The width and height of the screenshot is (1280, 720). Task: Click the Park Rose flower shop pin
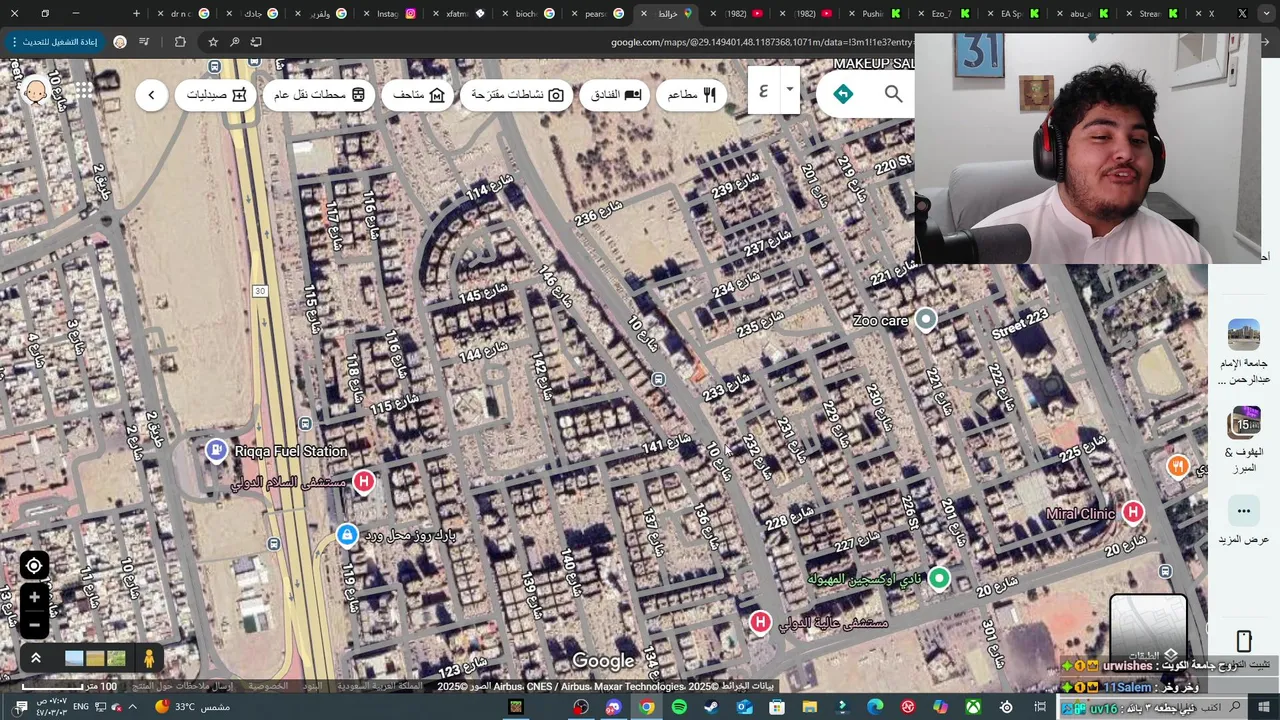tap(347, 535)
